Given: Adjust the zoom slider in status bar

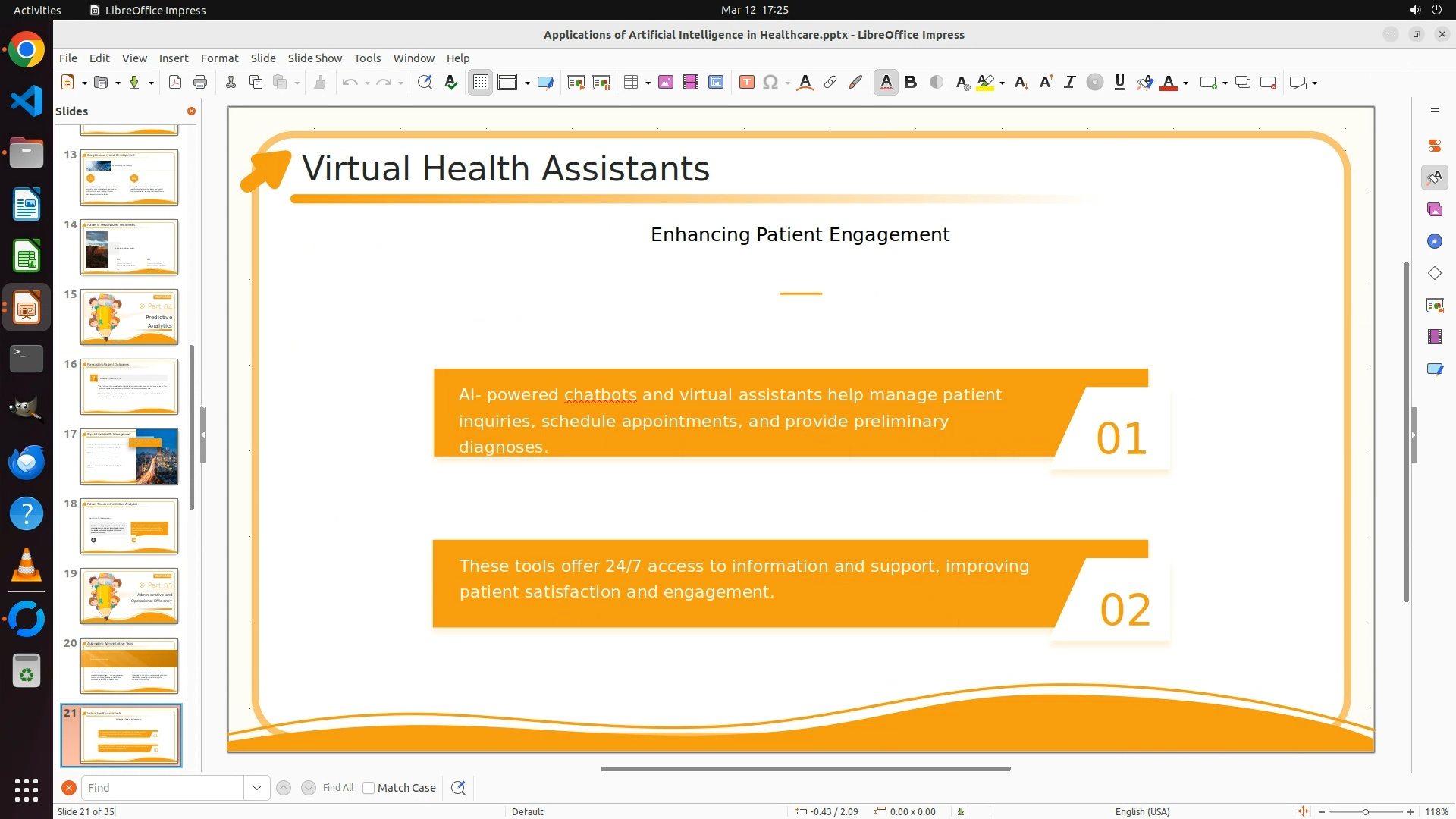Looking at the screenshot, I should click(x=1365, y=811).
